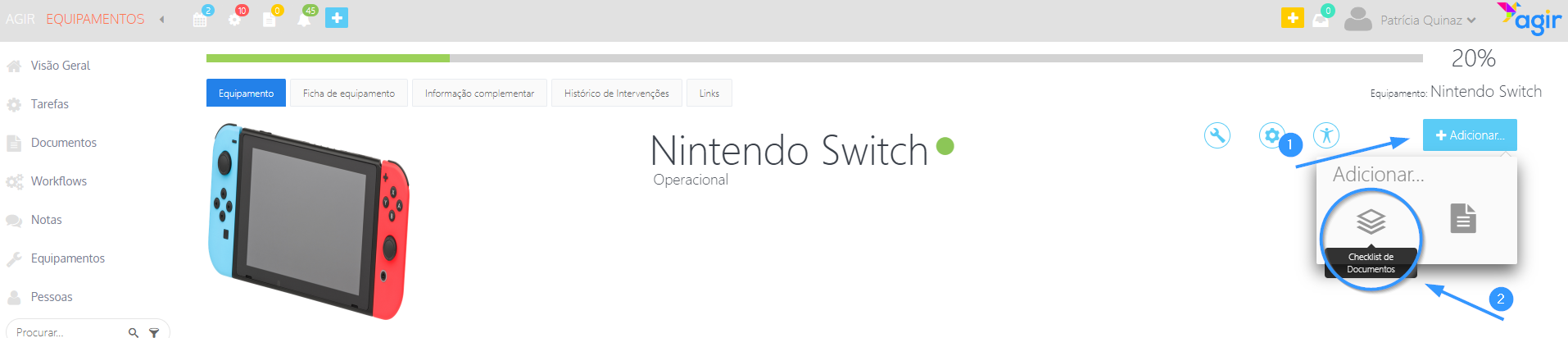1568x338 pixels.
Task: Click the gear settings circle icon
Action: coord(1271,135)
